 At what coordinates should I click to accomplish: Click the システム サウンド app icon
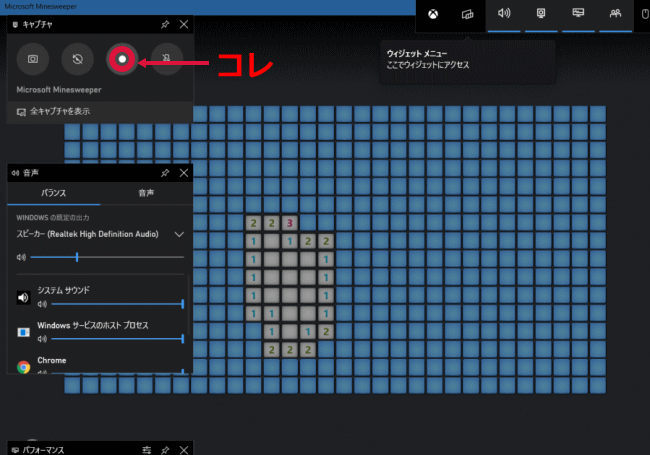click(24, 297)
